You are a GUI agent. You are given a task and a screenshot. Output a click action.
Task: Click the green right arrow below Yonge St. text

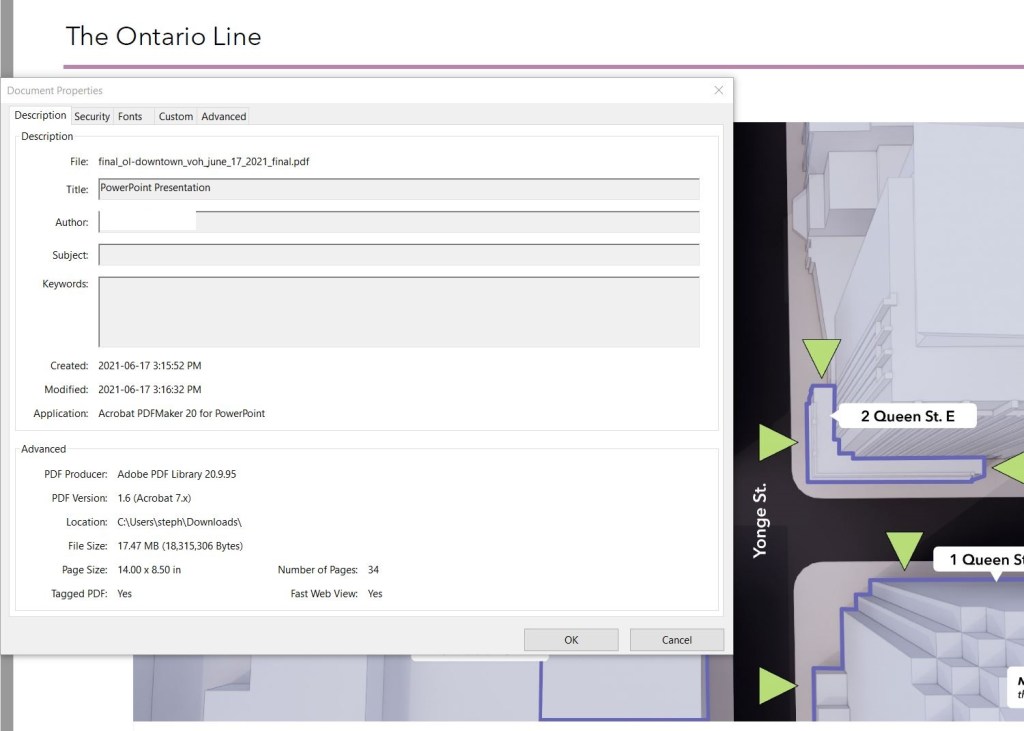tap(777, 686)
